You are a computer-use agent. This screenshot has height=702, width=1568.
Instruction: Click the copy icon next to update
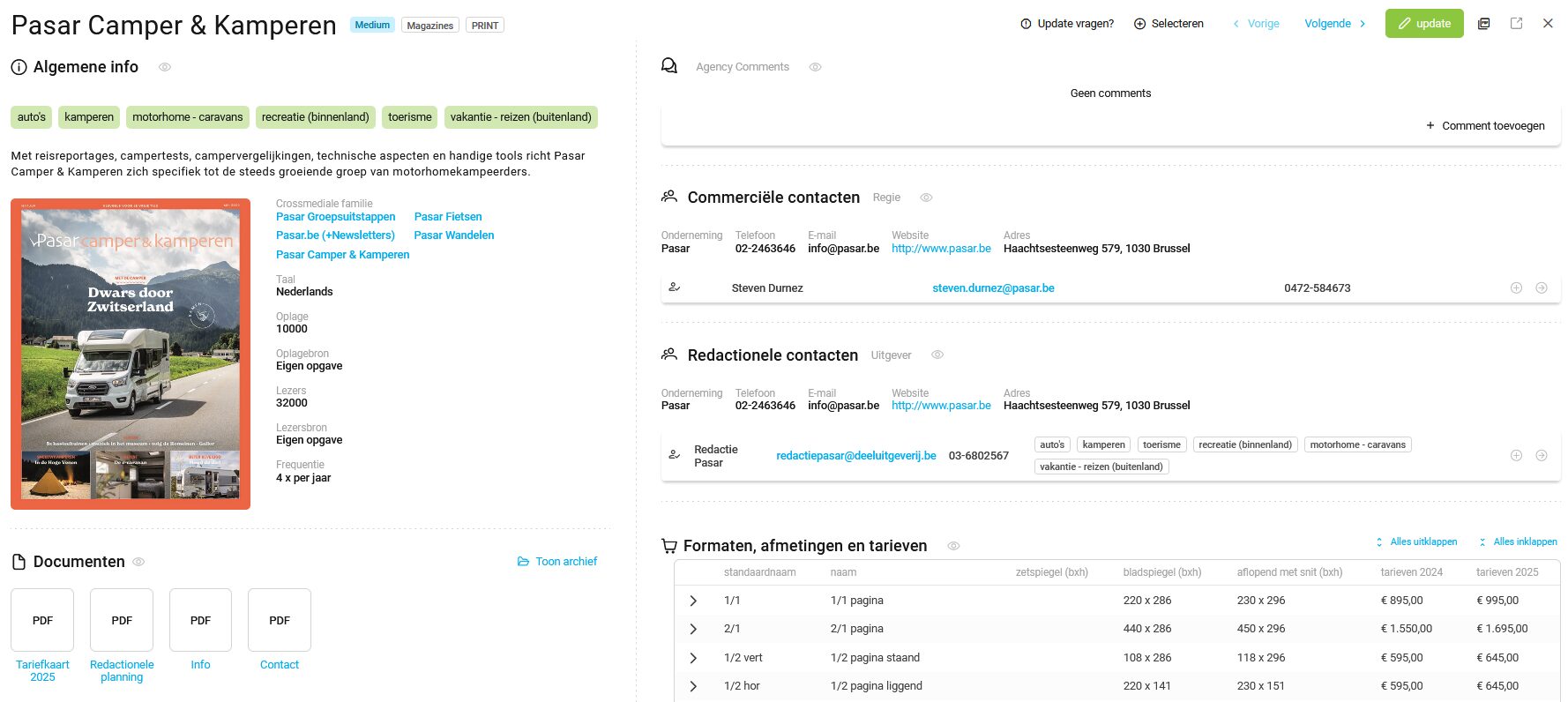[x=1484, y=24]
